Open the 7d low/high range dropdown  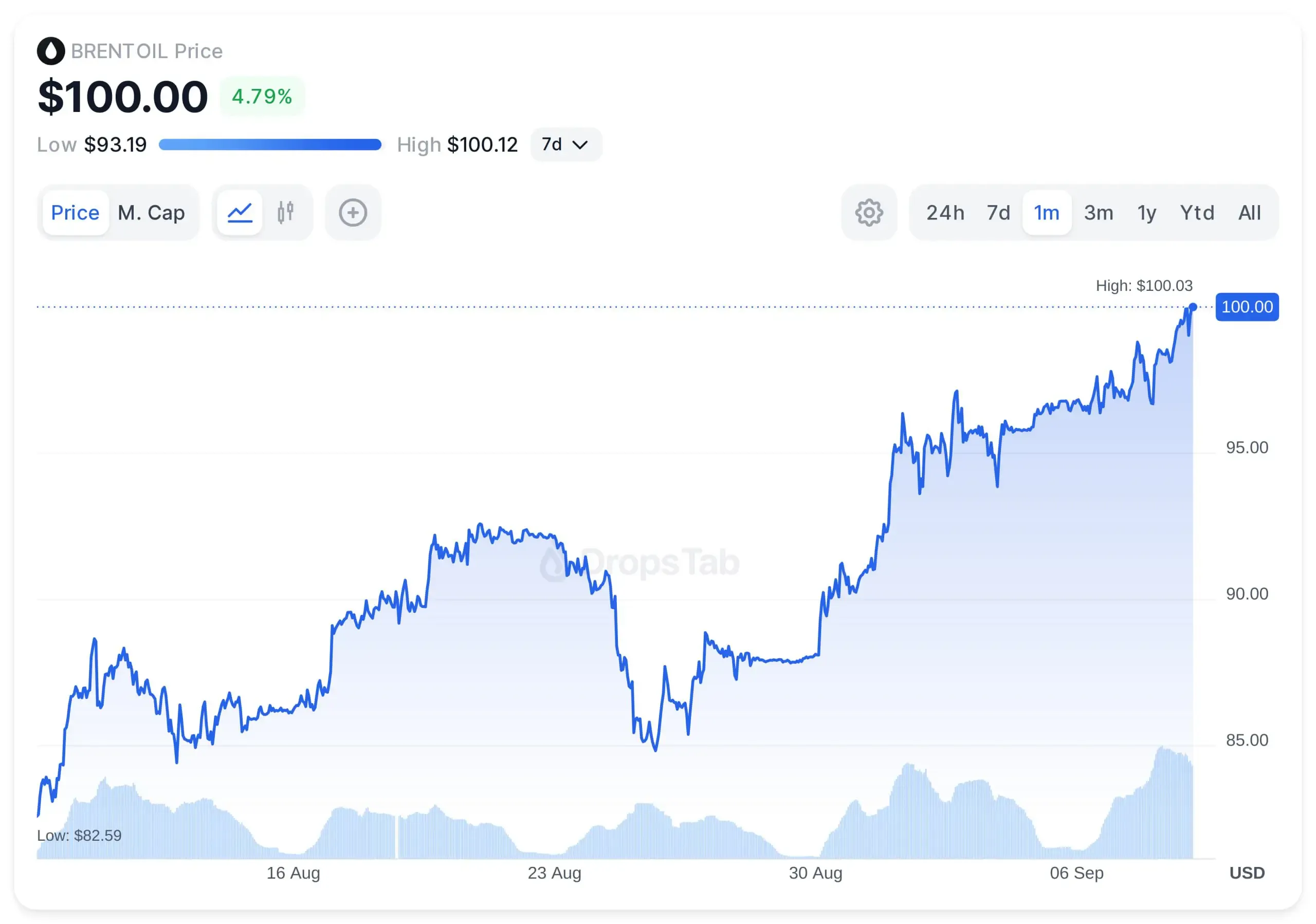click(565, 144)
